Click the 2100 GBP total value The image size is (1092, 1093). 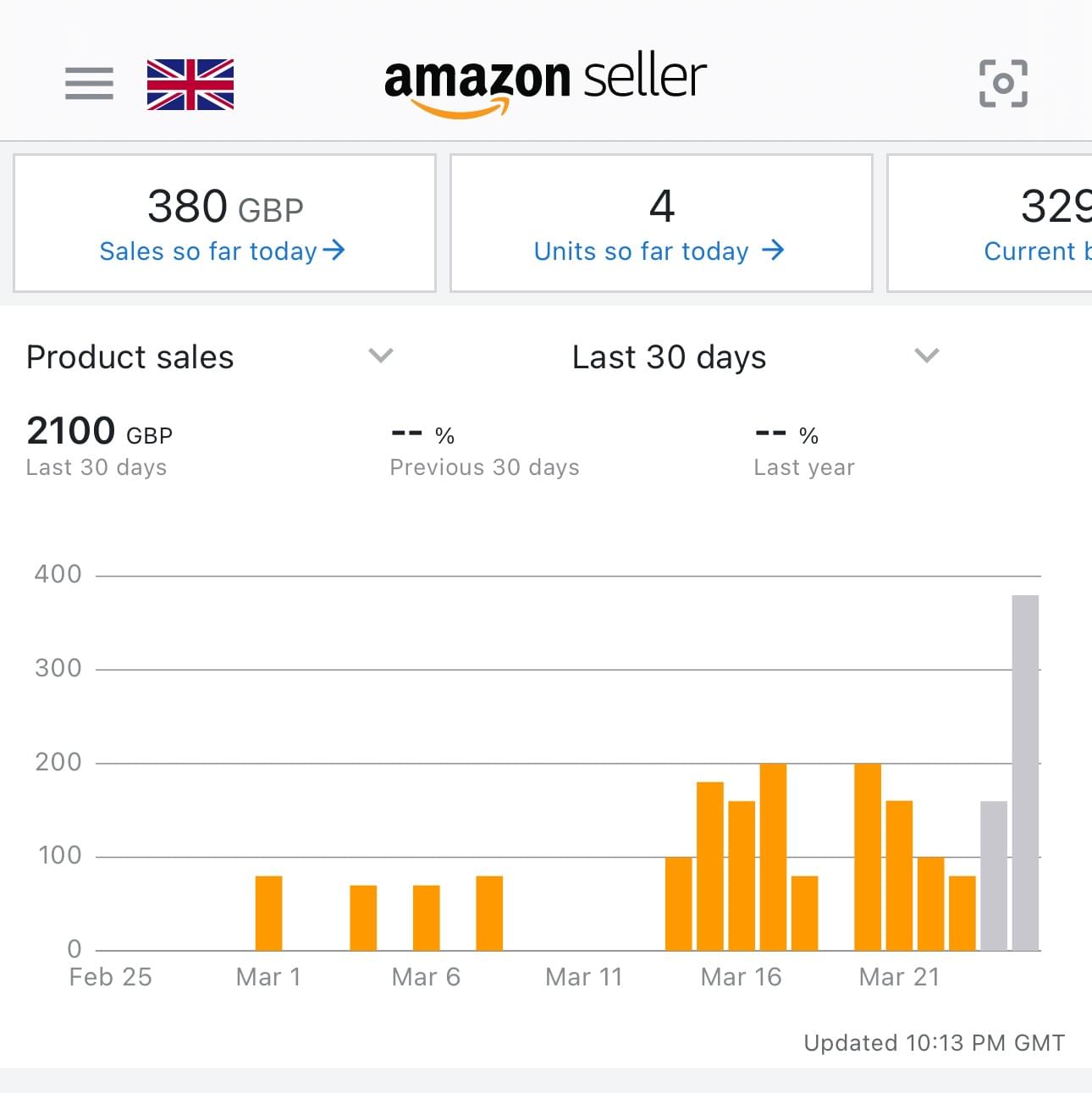[x=99, y=432]
